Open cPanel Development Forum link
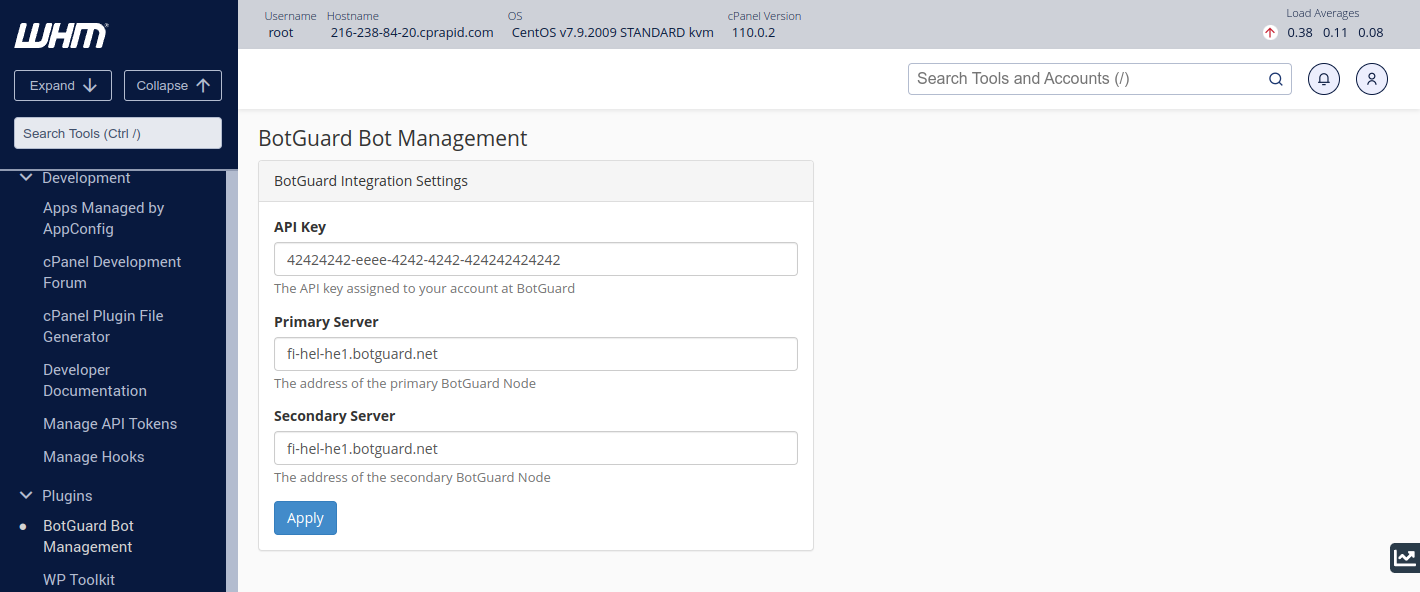Viewport: 1420px width, 592px height. click(x=112, y=272)
